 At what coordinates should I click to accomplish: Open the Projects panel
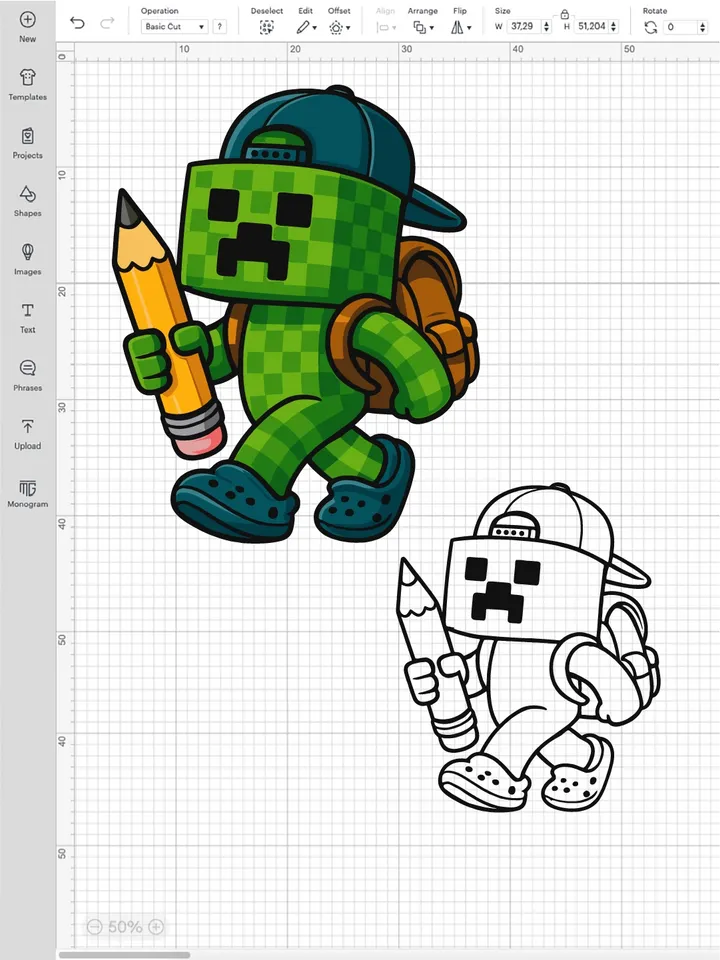(x=27, y=136)
